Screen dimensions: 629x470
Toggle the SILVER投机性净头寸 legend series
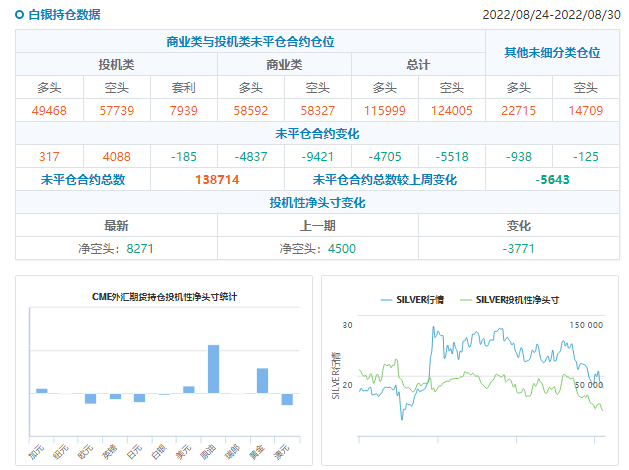click(x=508, y=299)
